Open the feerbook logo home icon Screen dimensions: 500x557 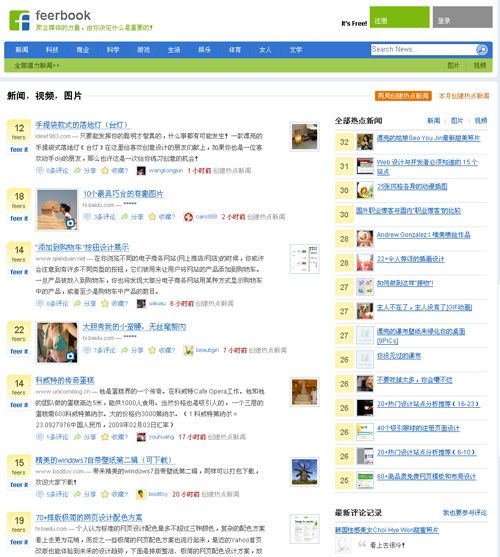coord(20,20)
